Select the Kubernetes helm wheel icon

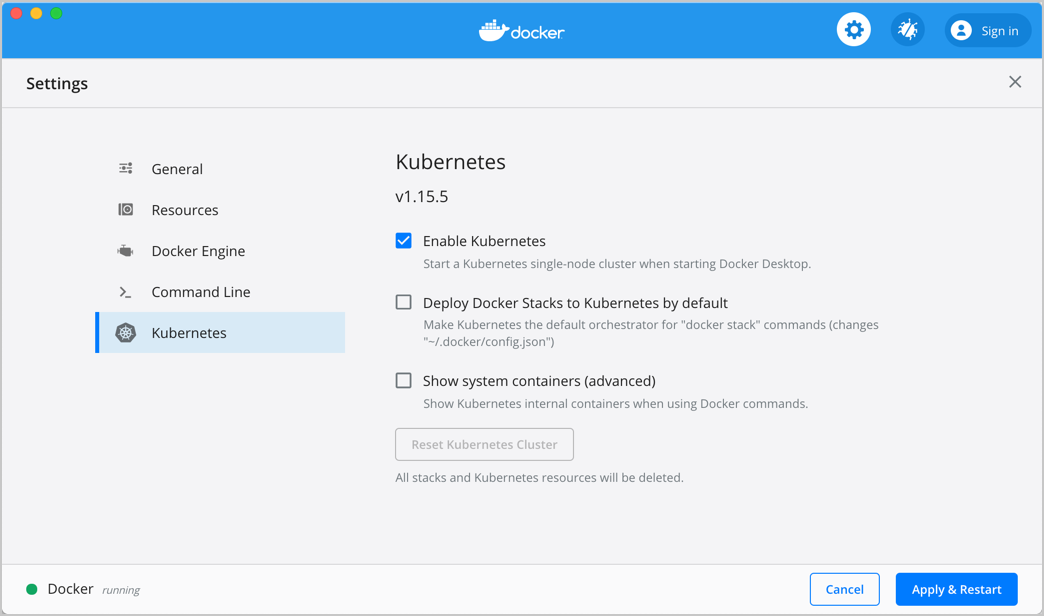click(x=125, y=332)
